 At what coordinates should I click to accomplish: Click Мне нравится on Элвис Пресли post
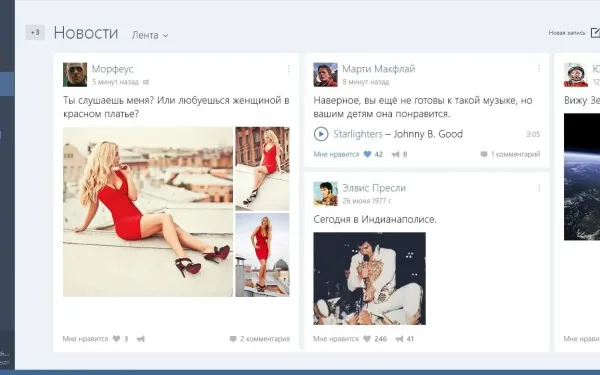tap(336, 339)
